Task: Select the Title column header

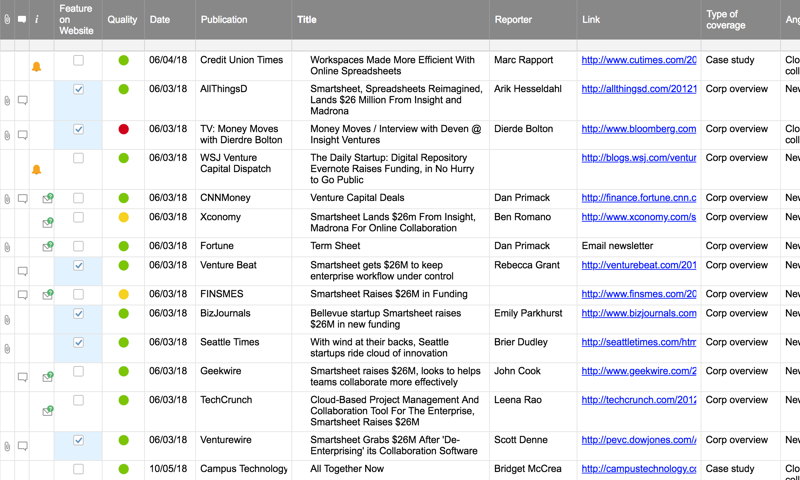Action: point(390,19)
